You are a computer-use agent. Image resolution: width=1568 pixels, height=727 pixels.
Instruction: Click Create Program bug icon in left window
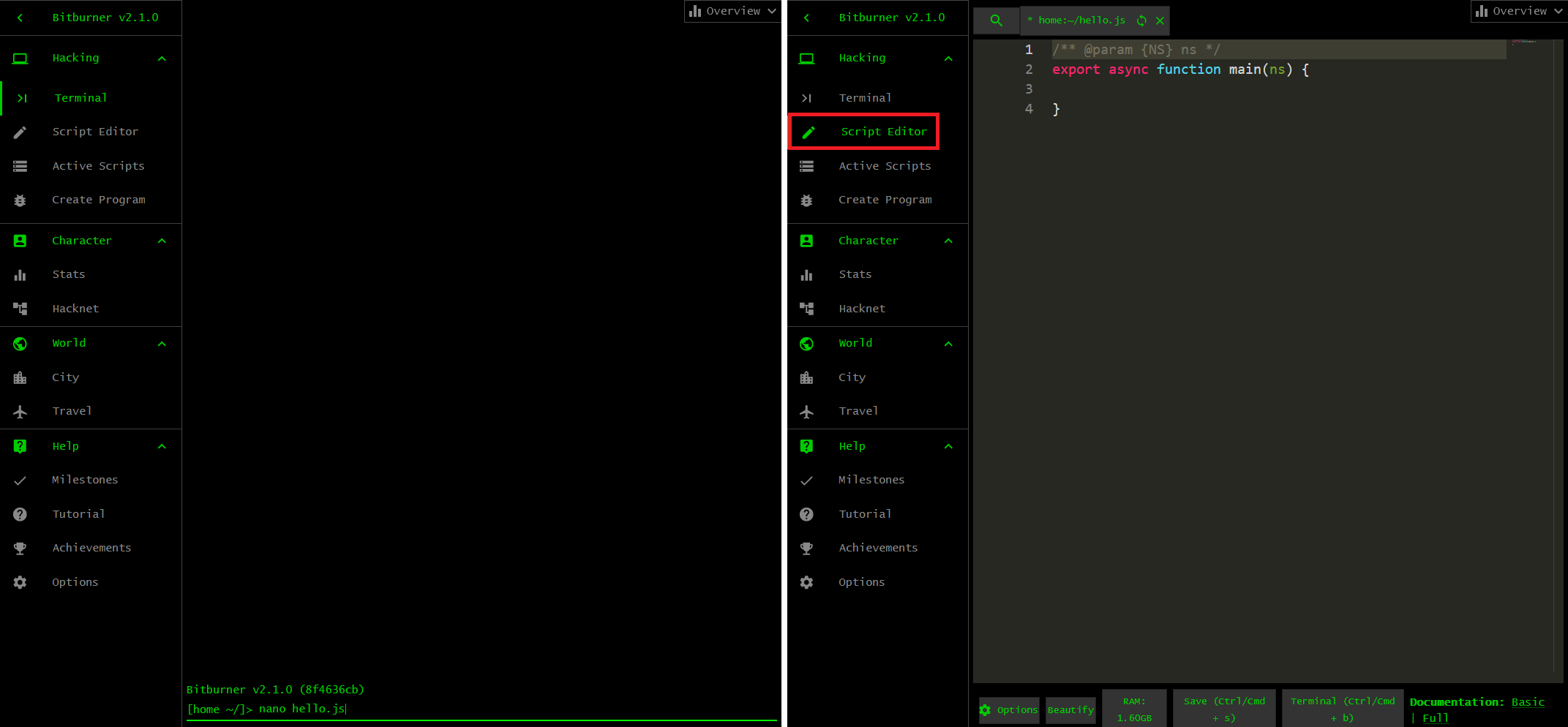(x=20, y=200)
